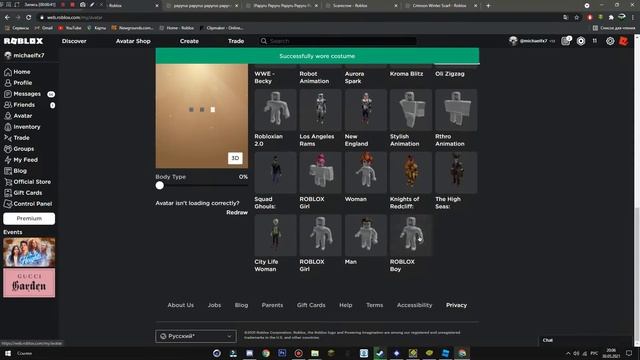Click the michaelfx7 username in sidebar
Image resolution: width=640 pixels, height=360 pixels.
[x=29, y=56]
